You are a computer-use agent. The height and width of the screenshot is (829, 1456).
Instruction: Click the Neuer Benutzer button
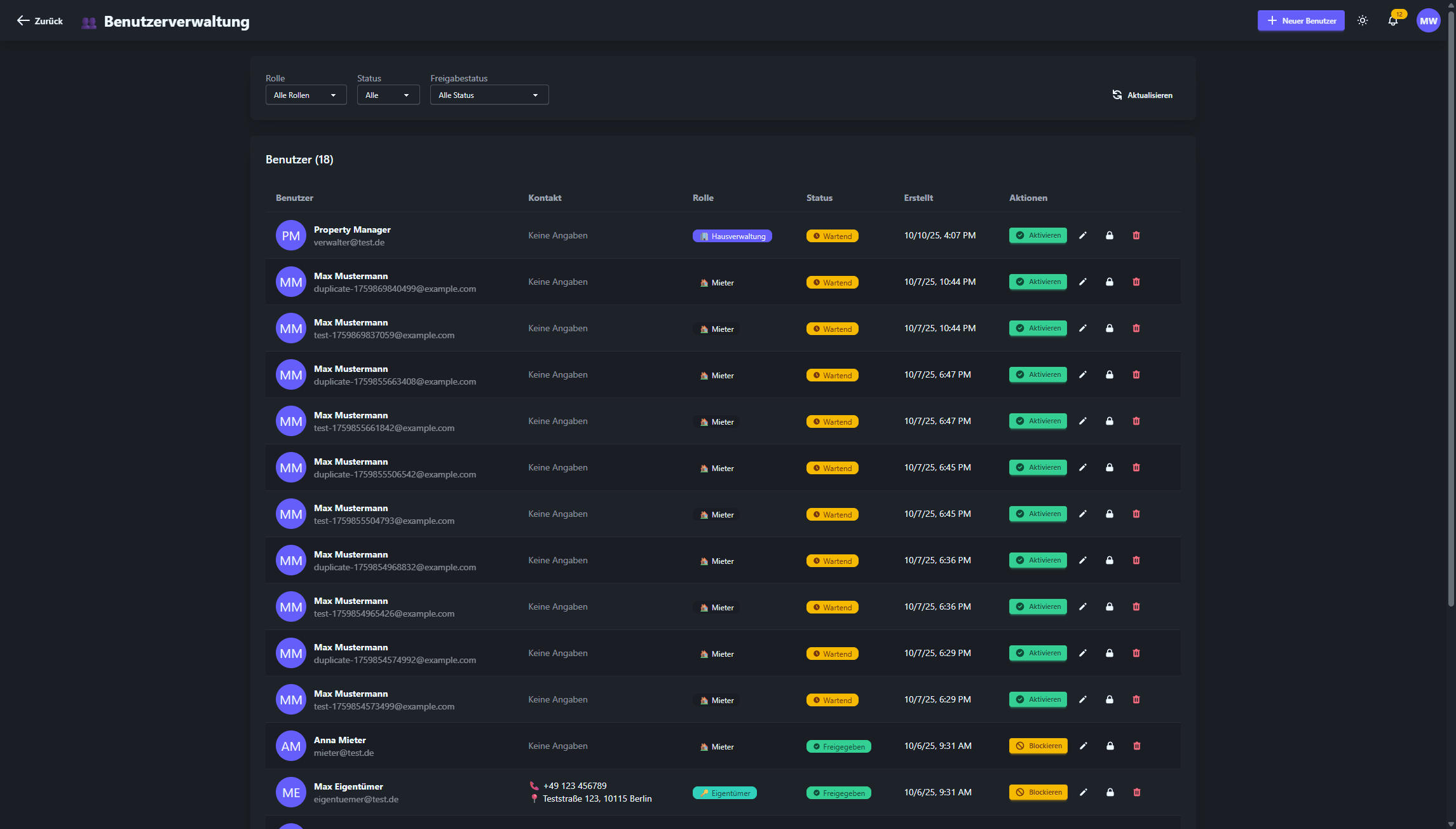1300,21
